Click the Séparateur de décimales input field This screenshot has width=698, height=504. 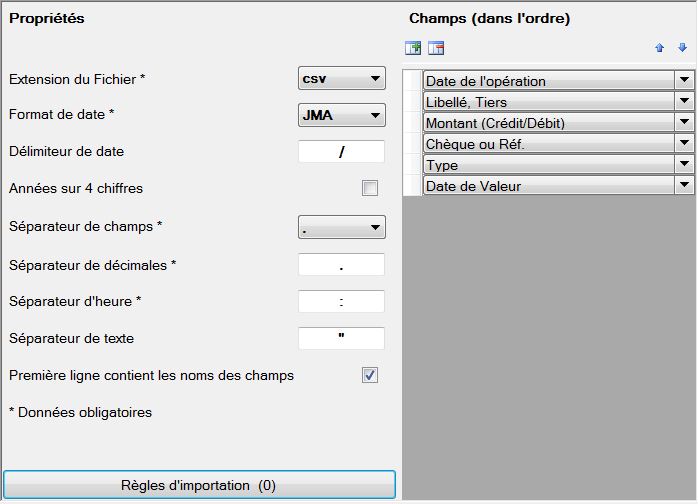pos(341,265)
